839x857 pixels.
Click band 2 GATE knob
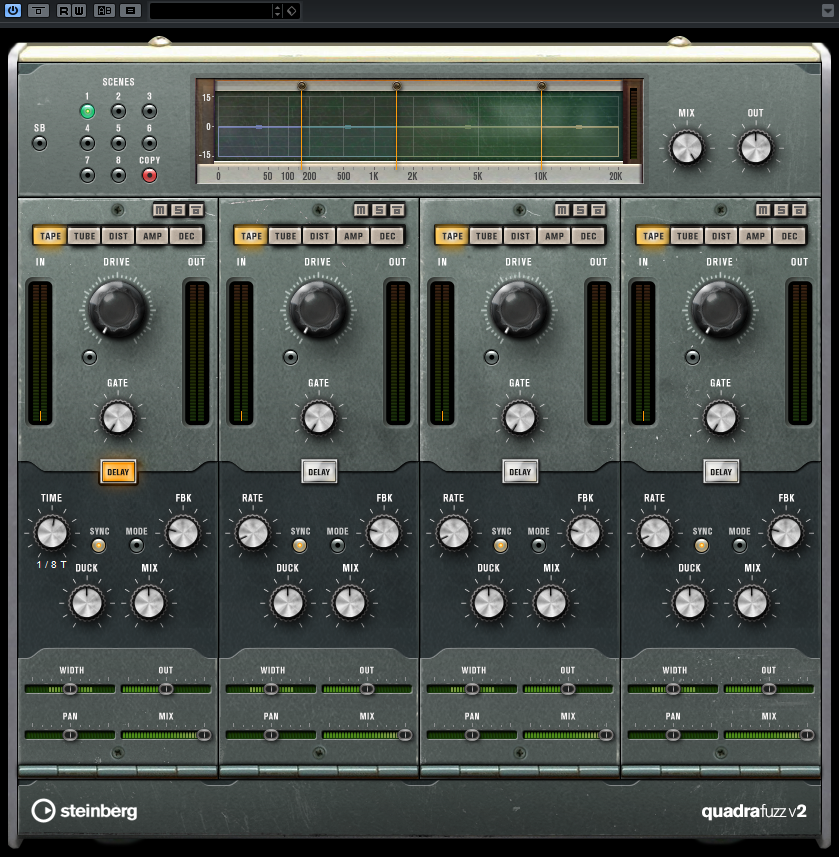[319, 419]
